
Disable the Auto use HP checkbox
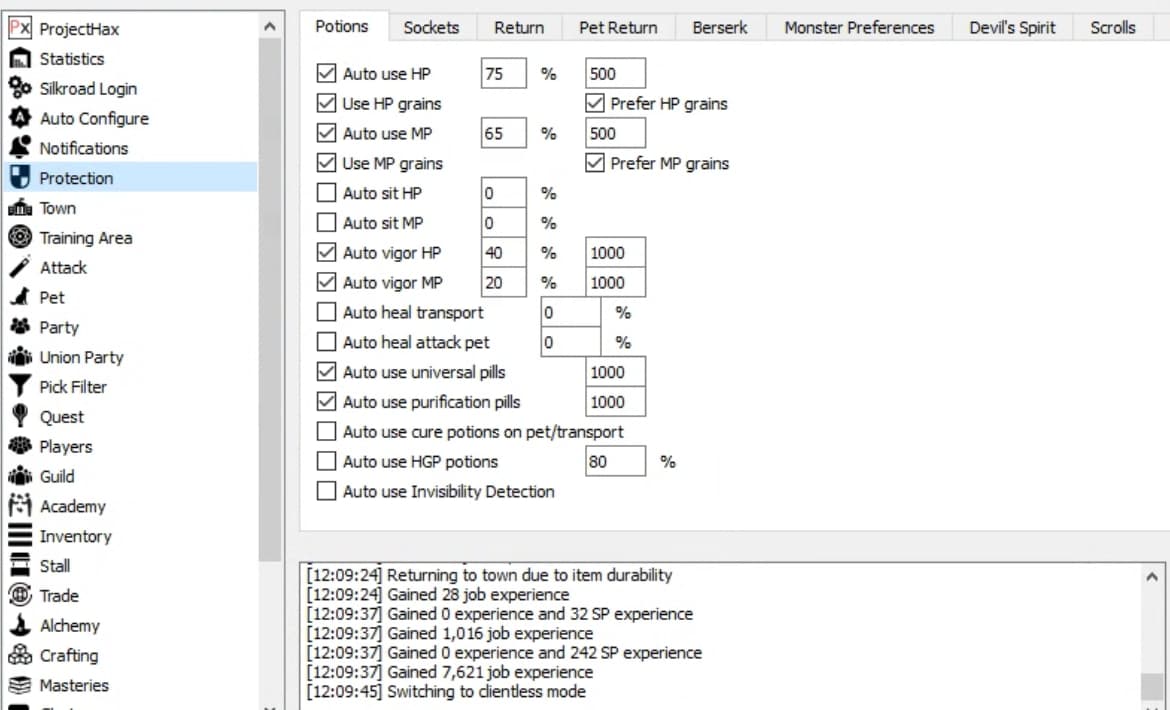[326, 73]
